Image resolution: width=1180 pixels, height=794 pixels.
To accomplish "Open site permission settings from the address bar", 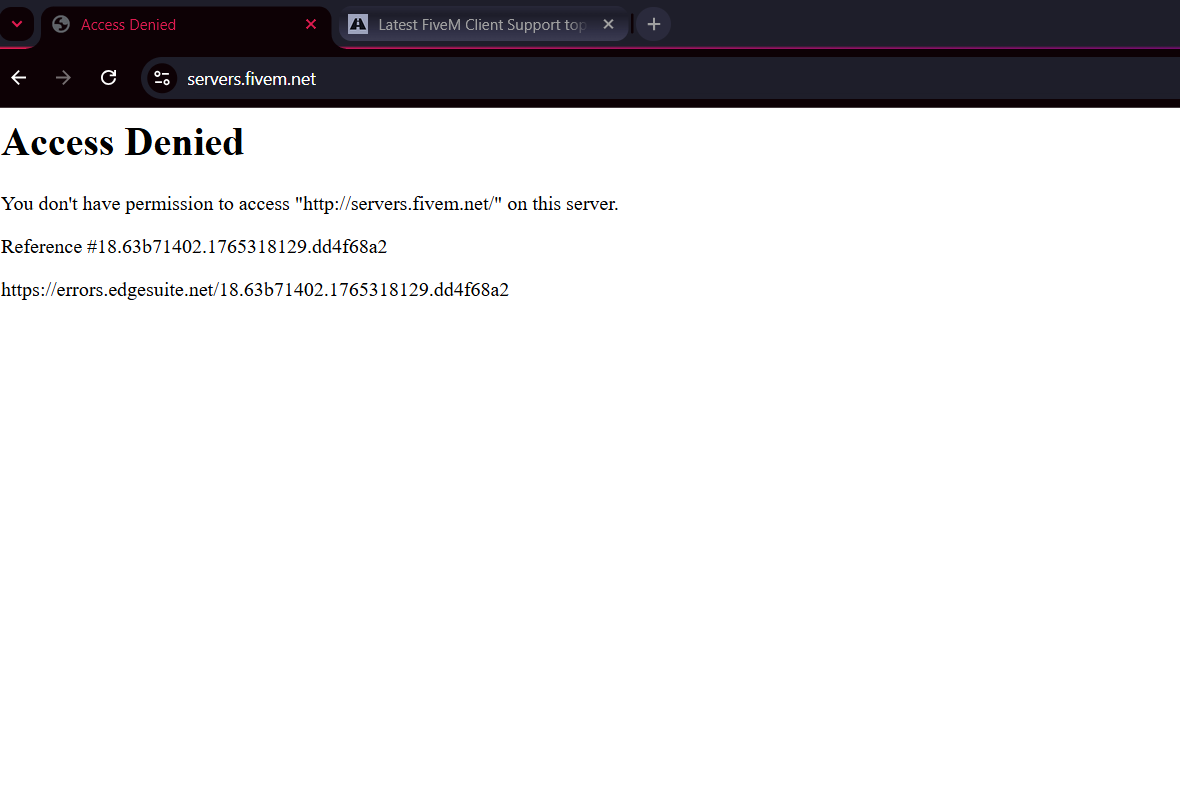I will (161, 78).
